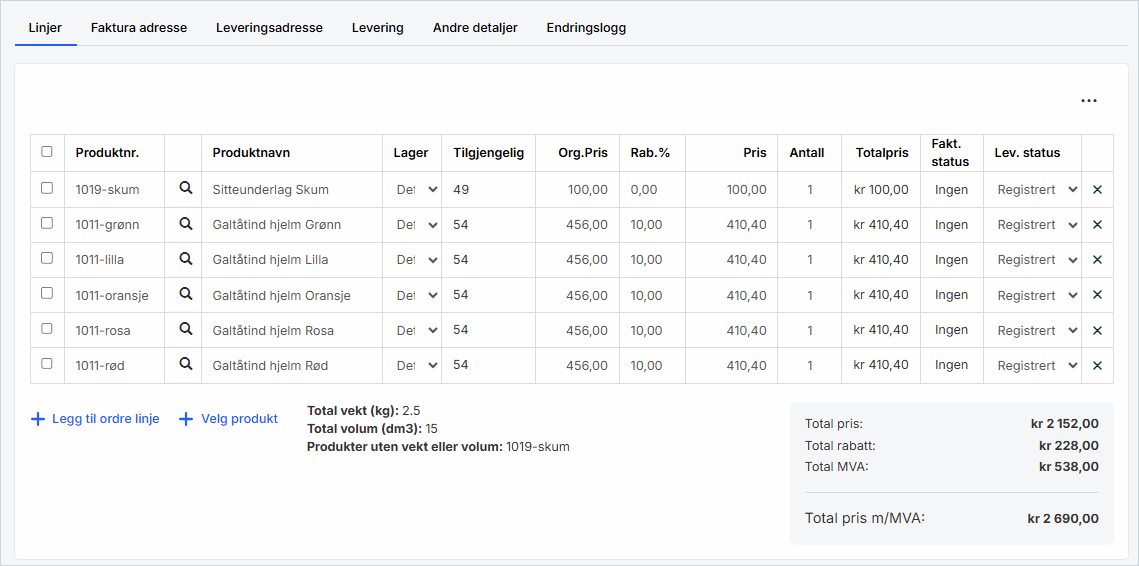Click magnifier icon beside 1011-lilla
Image resolution: width=1139 pixels, height=566 pixels.
[185, 259]
